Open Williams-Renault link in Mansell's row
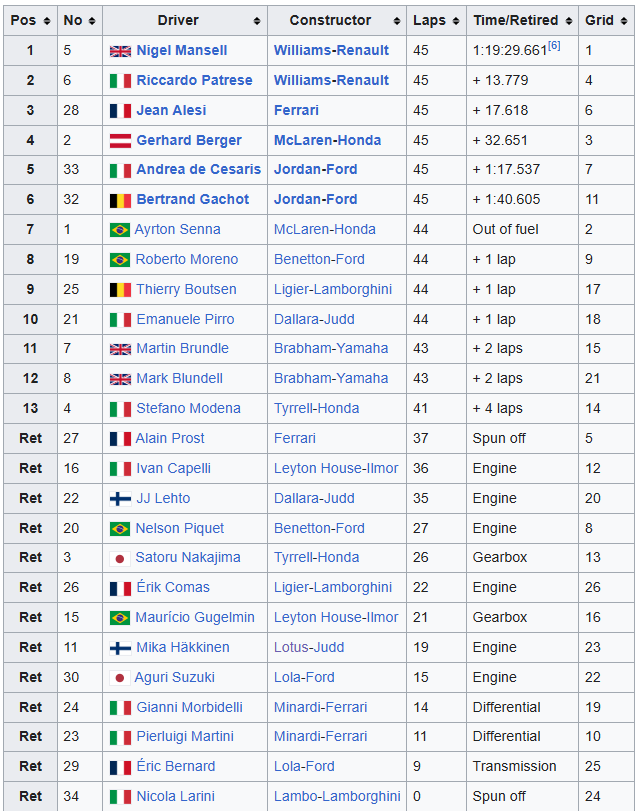Screen dimensions: 635x811 tap(331, 51)
